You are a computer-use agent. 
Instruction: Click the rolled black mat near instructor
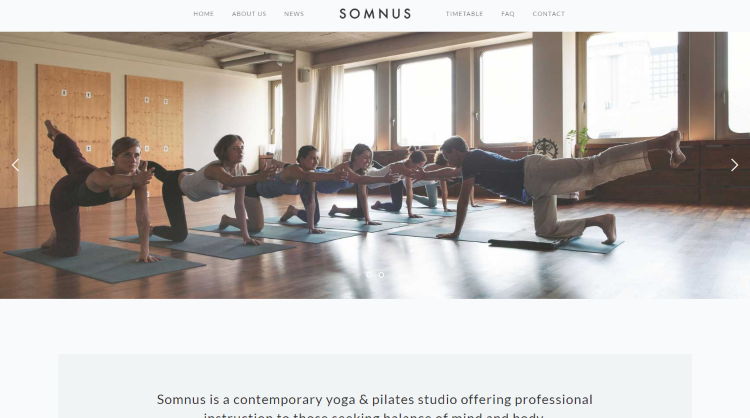526,244
